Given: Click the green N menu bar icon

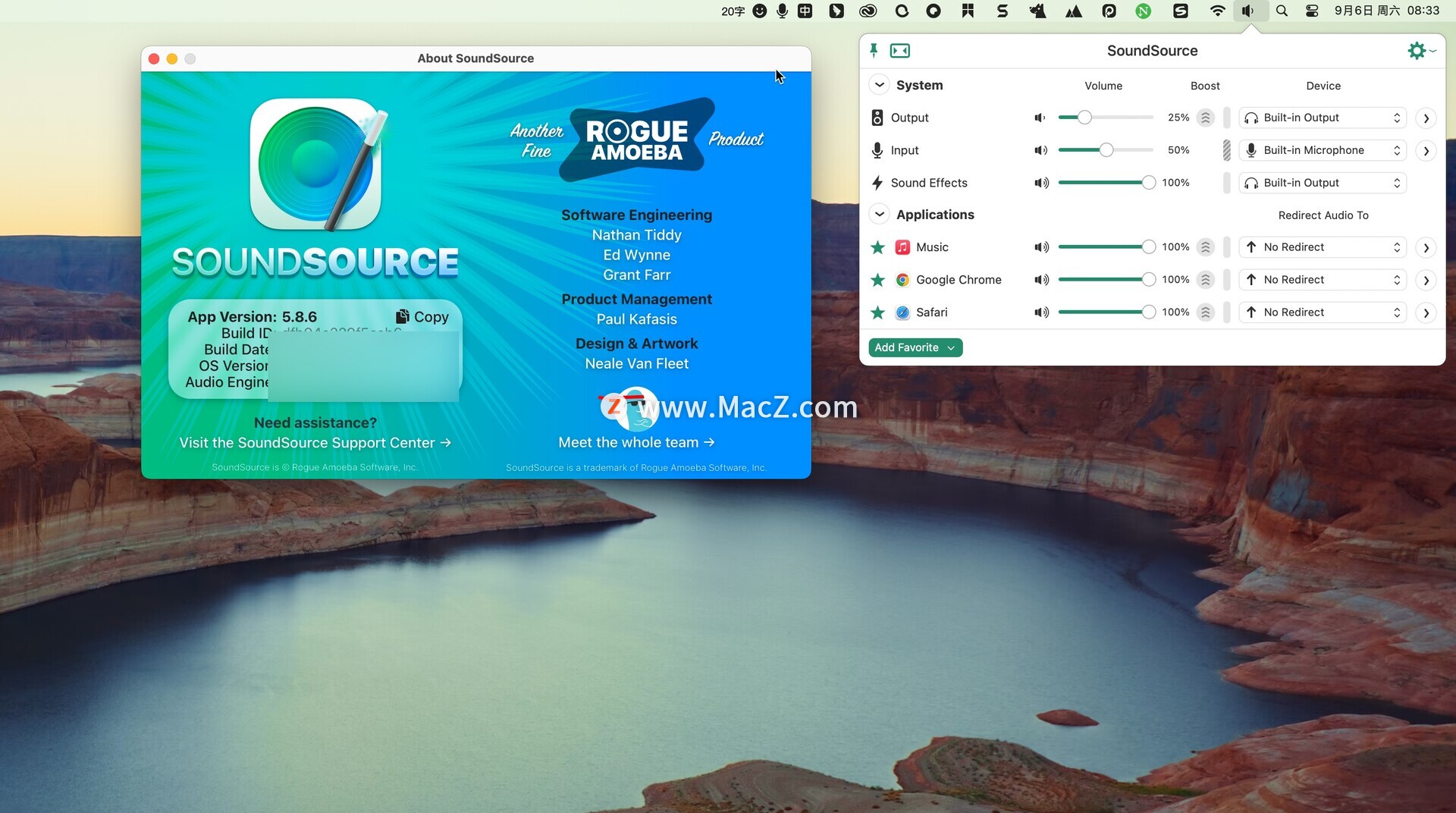Looking at the screenshot, I should 1143,11.
